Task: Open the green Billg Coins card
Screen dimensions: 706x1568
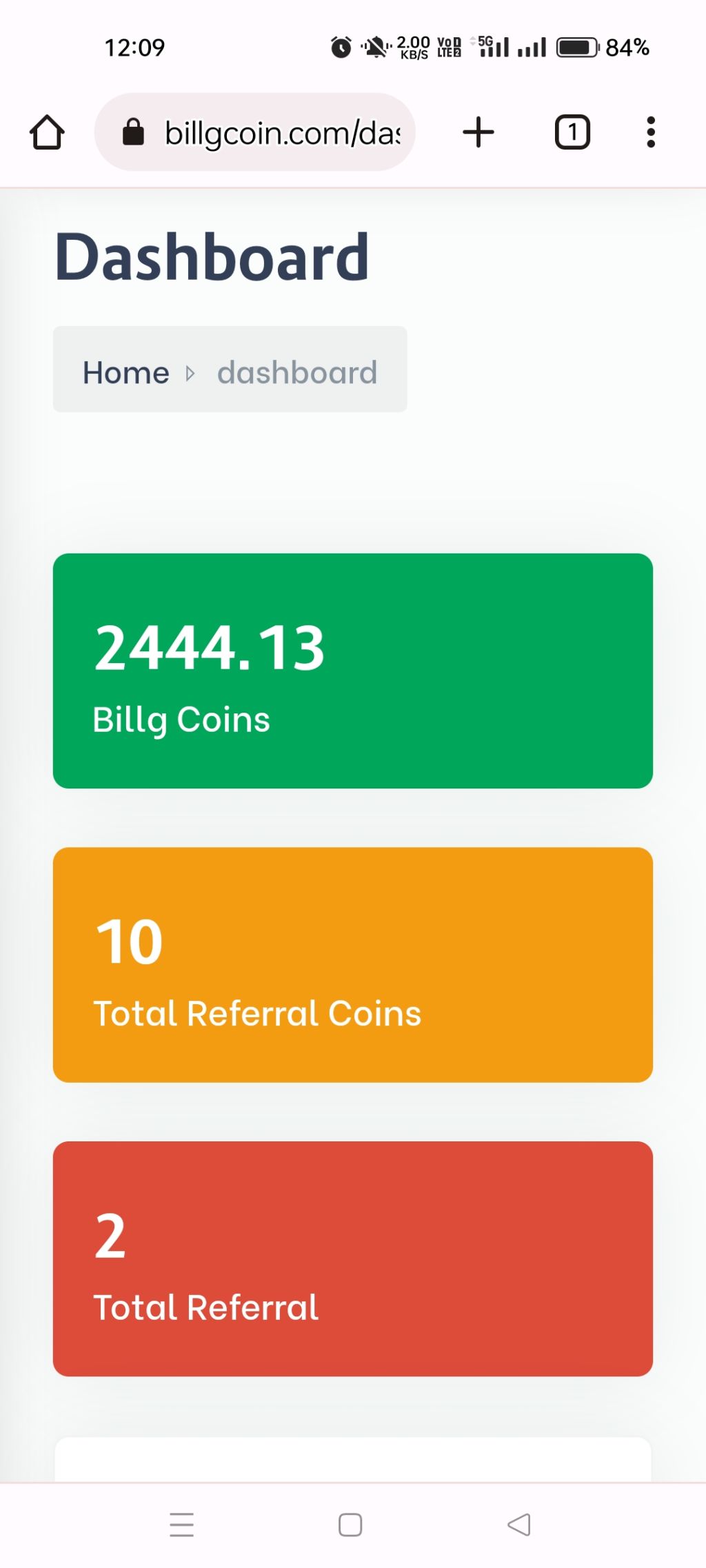Action: pyautogui.click(x=353, y=671)
